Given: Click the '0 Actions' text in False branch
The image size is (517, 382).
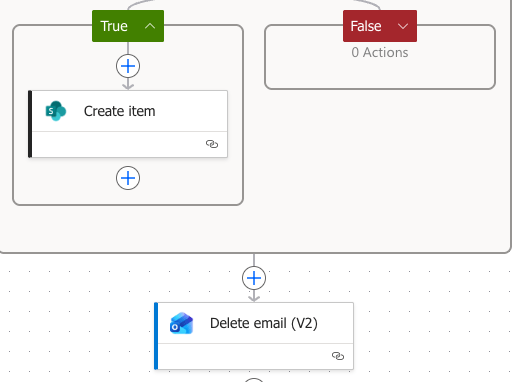Looking at the screenshot, I should coord(380,52).
